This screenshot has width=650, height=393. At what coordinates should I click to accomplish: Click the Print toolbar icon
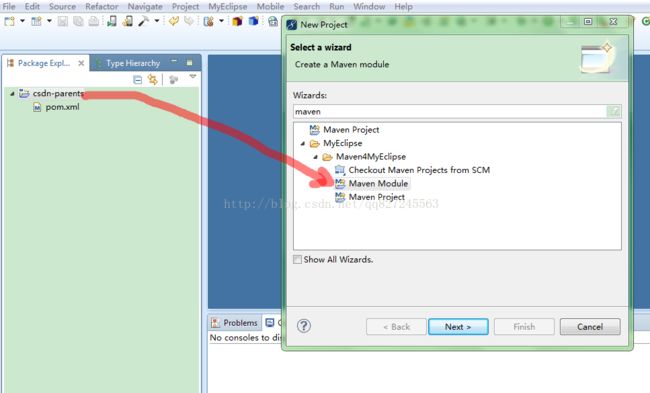pos(94,21)
